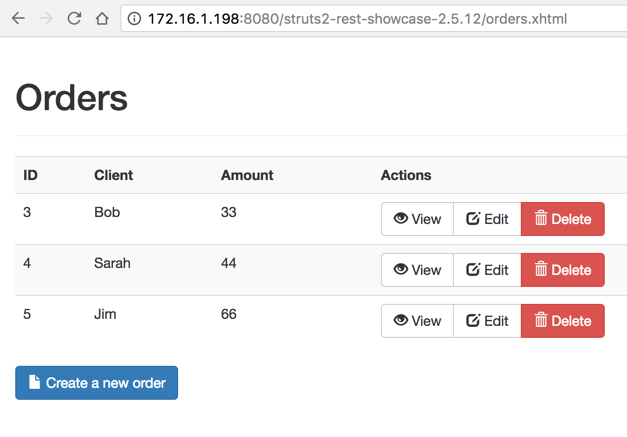
Task: Click the trash icon for Jim's order
Action: 541,321
